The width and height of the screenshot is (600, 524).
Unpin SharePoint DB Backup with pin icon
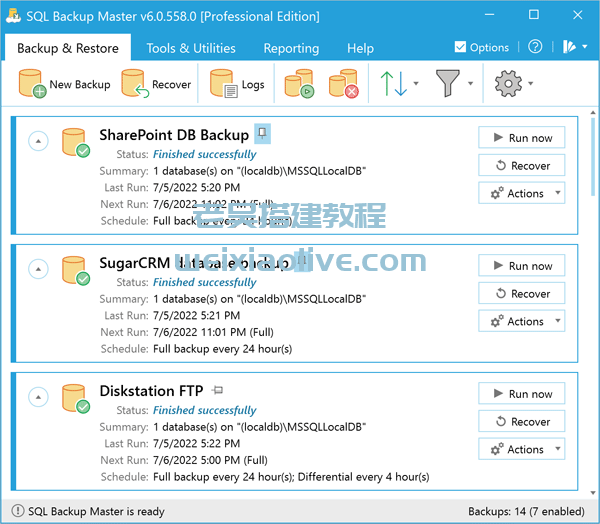click(x=262, y=134)
